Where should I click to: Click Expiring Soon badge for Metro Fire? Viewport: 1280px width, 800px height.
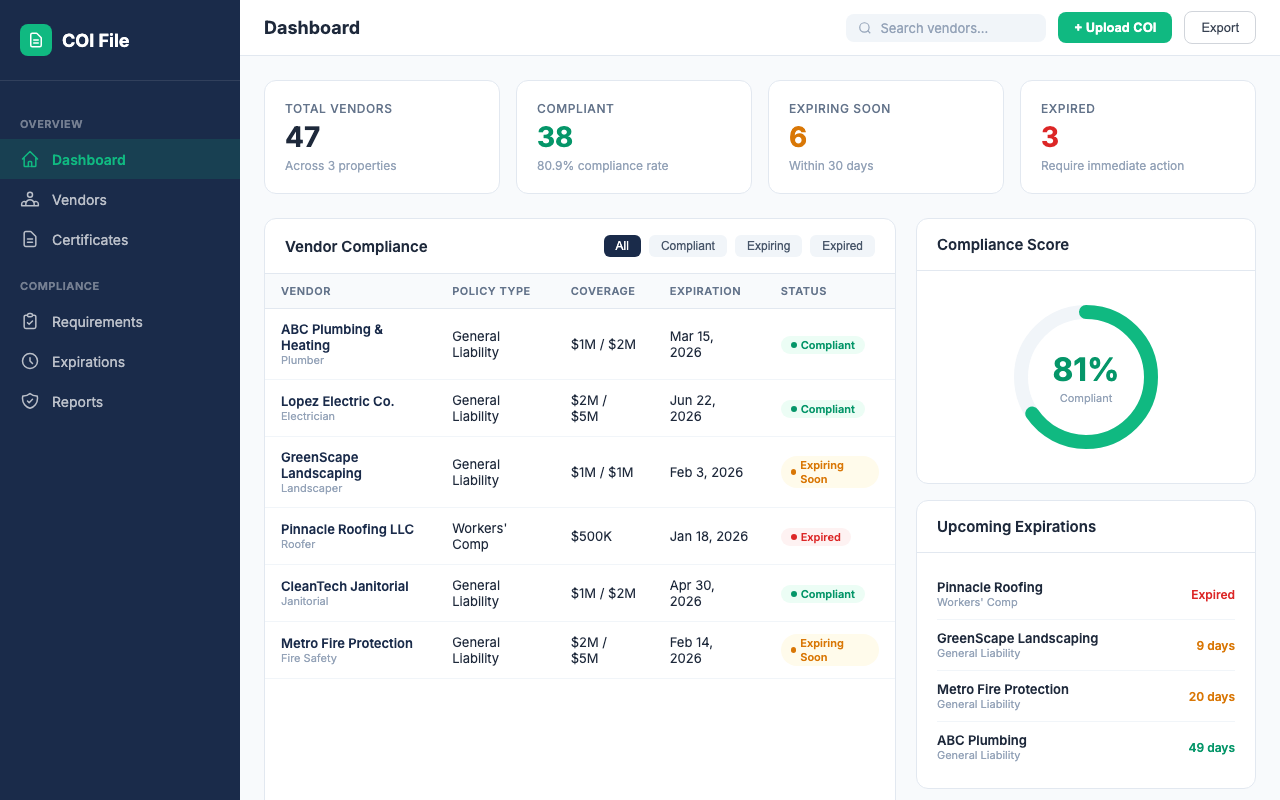pos(830,650)
